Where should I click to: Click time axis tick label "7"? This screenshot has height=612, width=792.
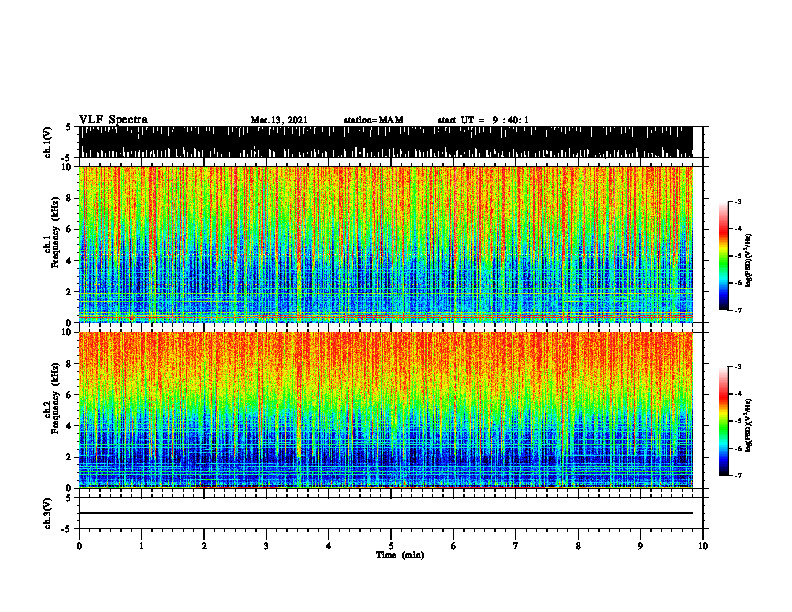coord(516,546)
